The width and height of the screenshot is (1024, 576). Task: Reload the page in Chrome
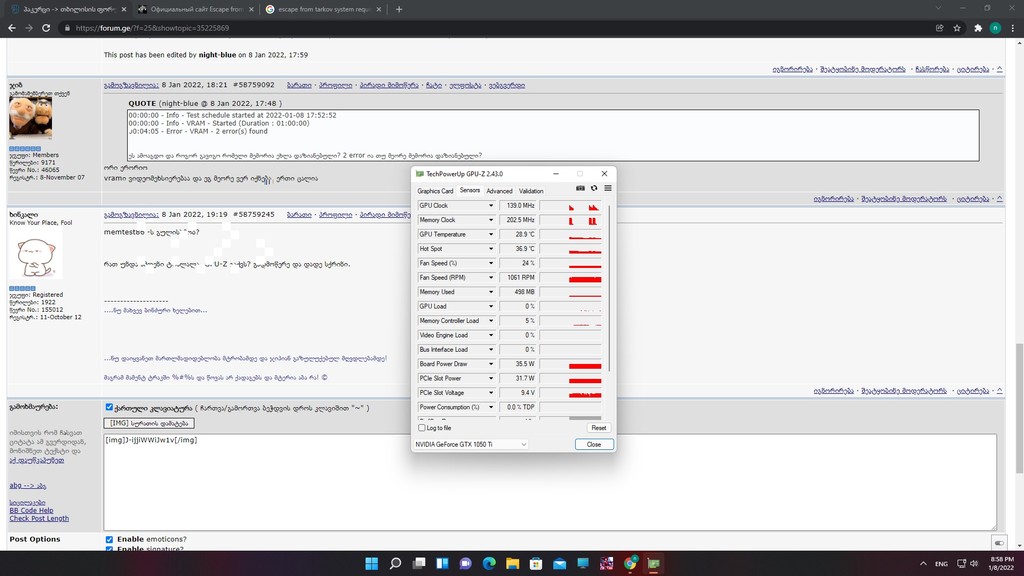[46, 28]
